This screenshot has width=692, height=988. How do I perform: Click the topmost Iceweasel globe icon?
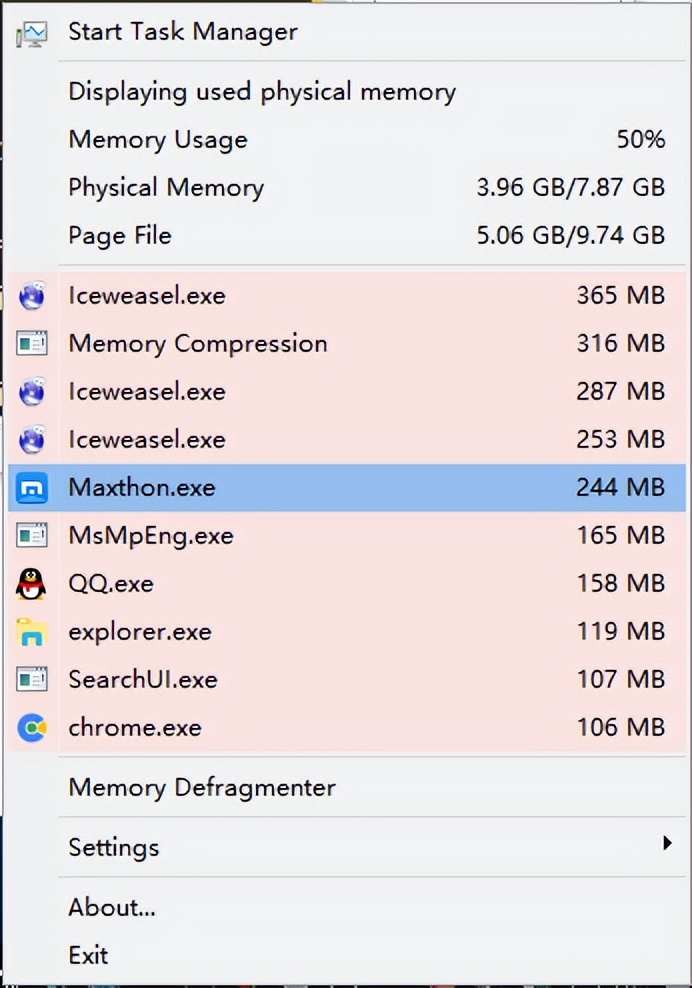coord(32,296)
